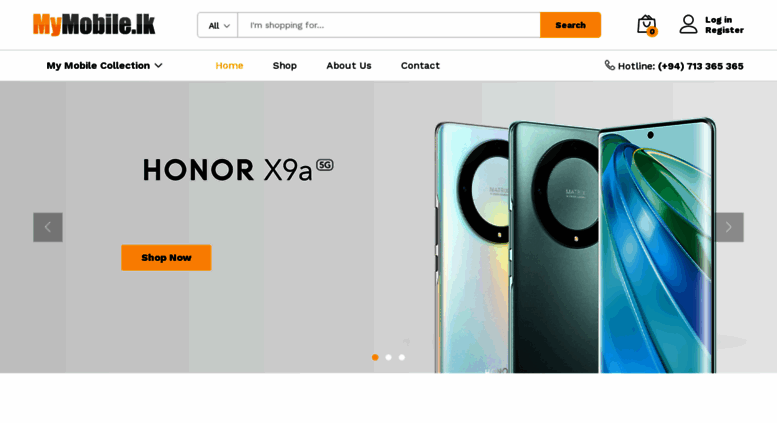Click the cart item count badge
Viewport: 777px width, 423px height.
(x=652, y=32)
